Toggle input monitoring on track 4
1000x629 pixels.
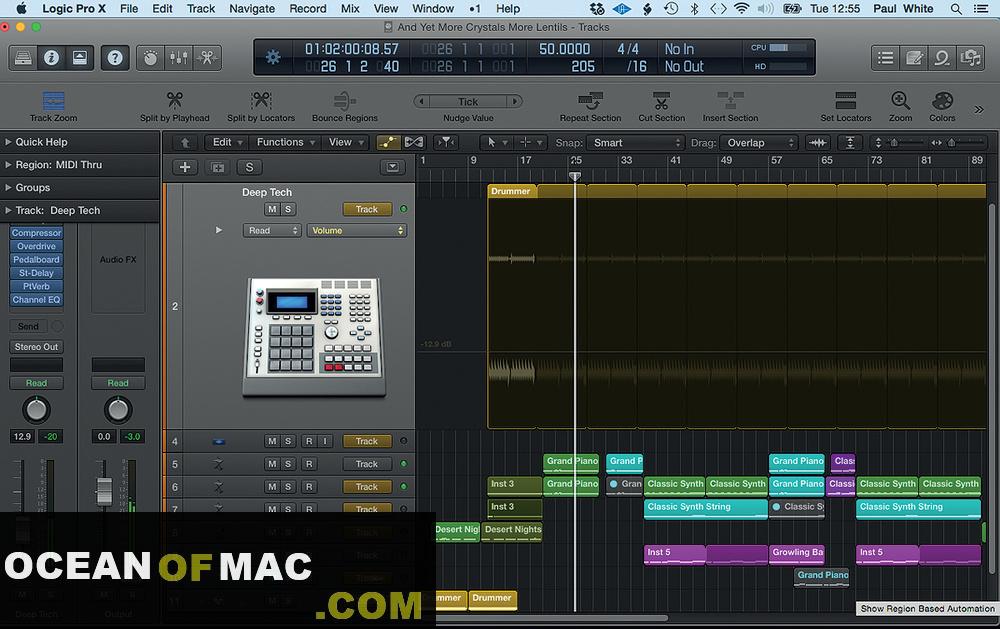coord(325,441)
